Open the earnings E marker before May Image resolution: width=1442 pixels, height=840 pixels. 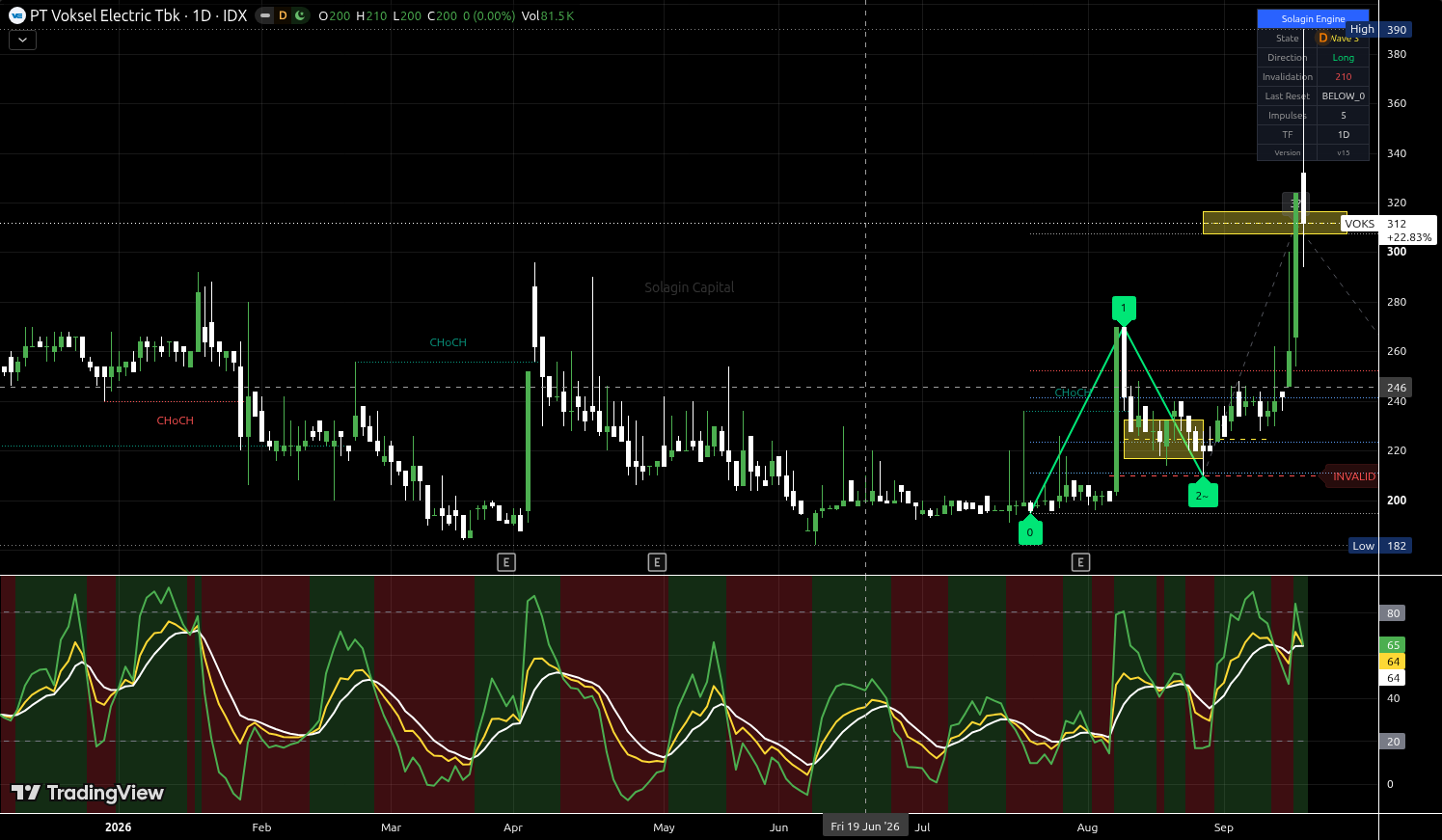[x=657, y=562]
